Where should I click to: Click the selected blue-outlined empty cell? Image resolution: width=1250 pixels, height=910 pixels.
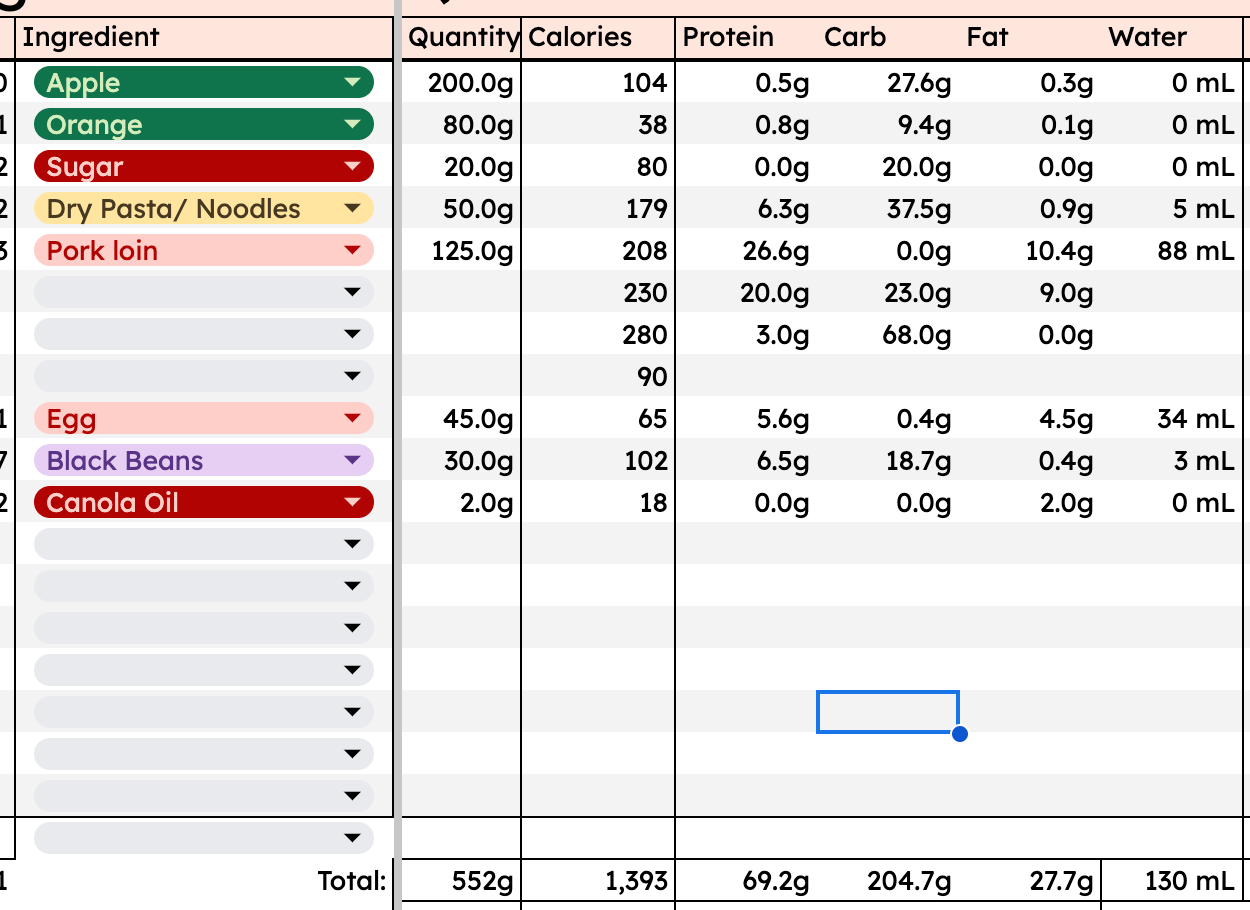pos(888,711)
